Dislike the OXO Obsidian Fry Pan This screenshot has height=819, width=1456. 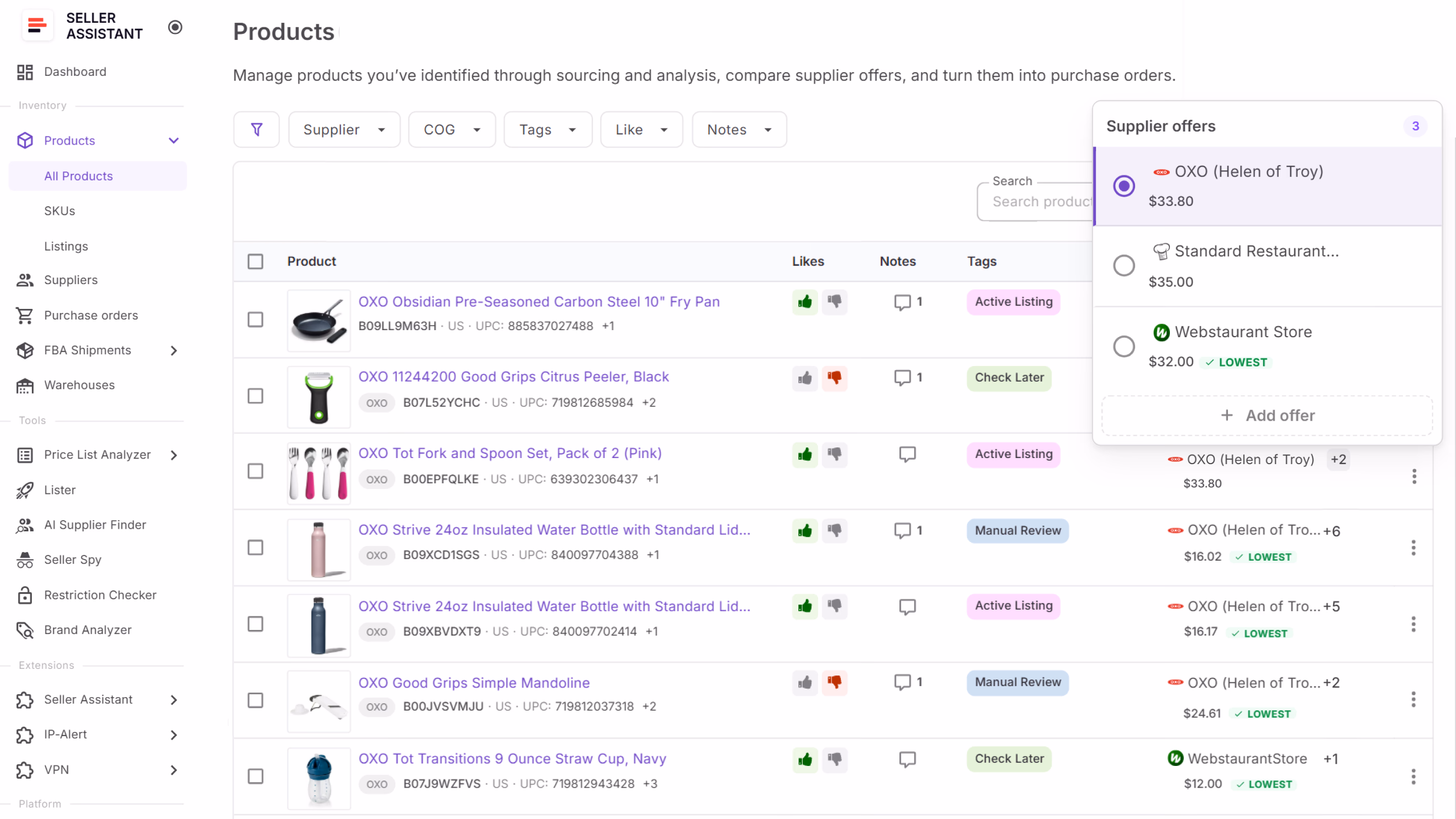834,302
